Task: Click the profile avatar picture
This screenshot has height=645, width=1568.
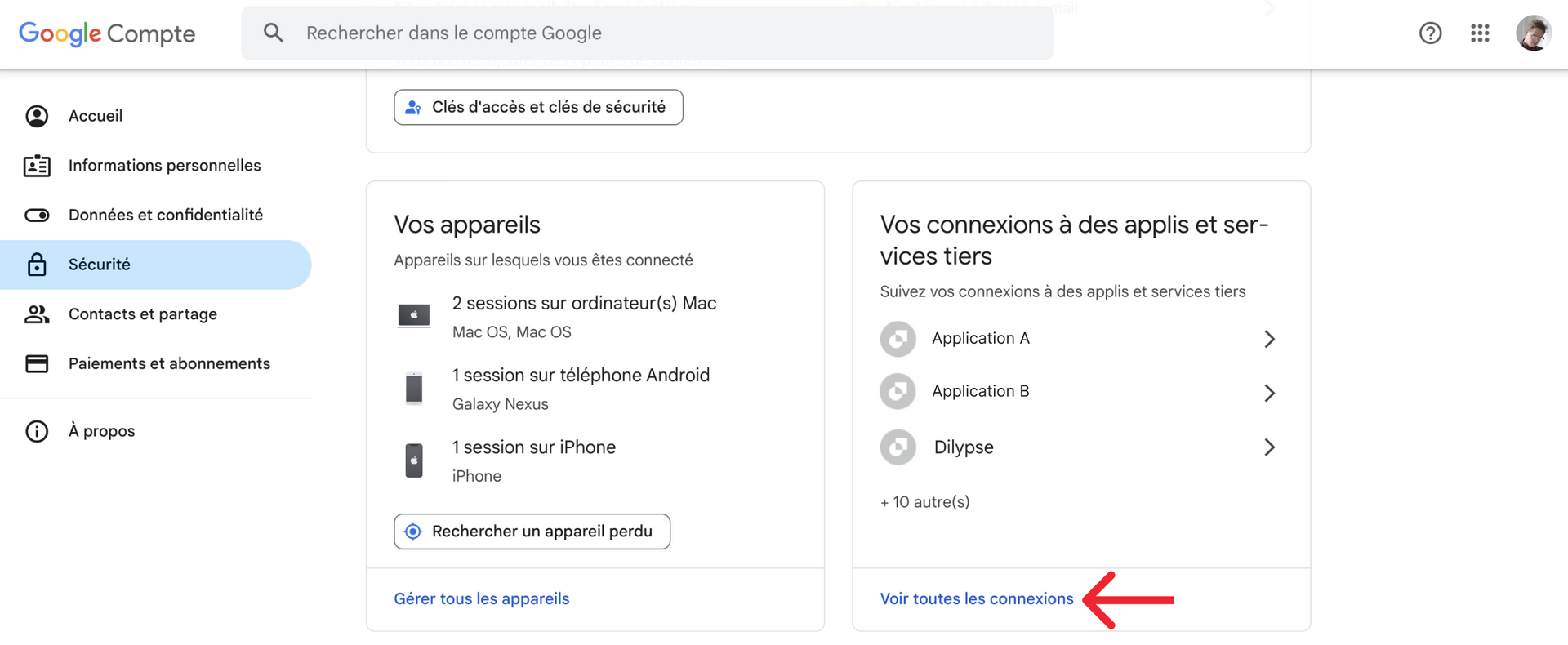Action: tap(1534, 33)
